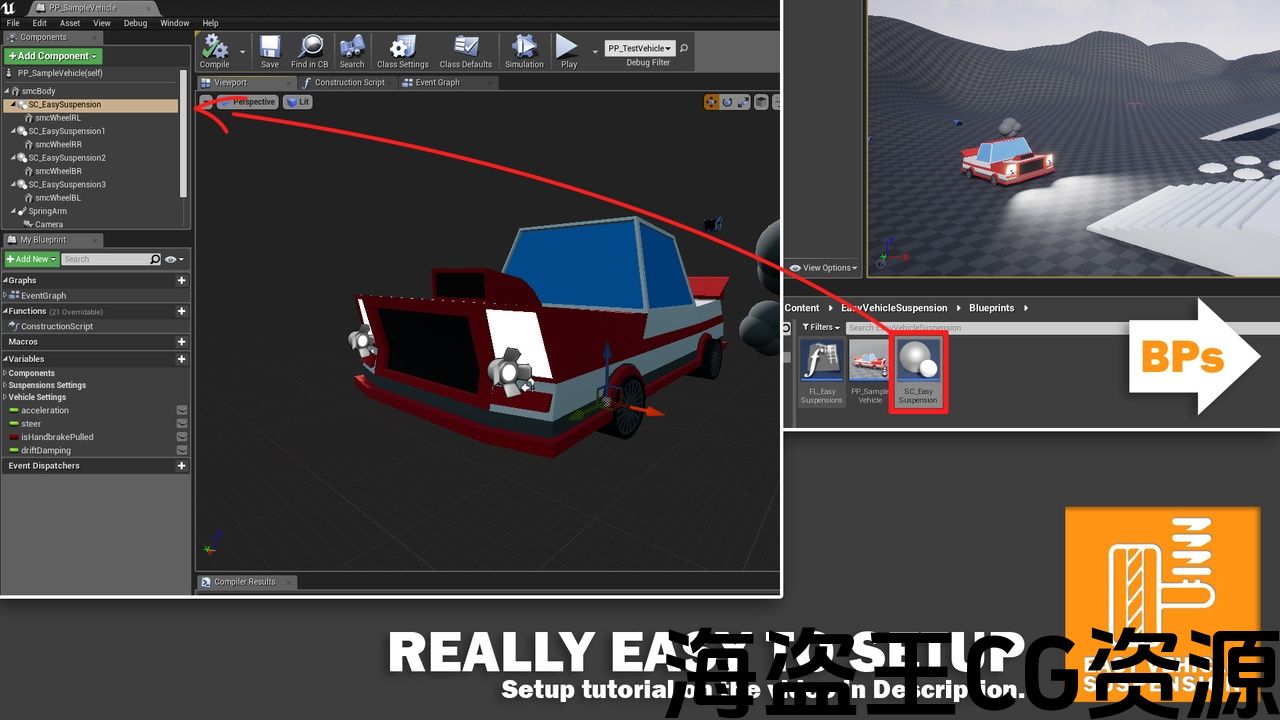Toggle visibility of acceleration variable

click(182, 410)
